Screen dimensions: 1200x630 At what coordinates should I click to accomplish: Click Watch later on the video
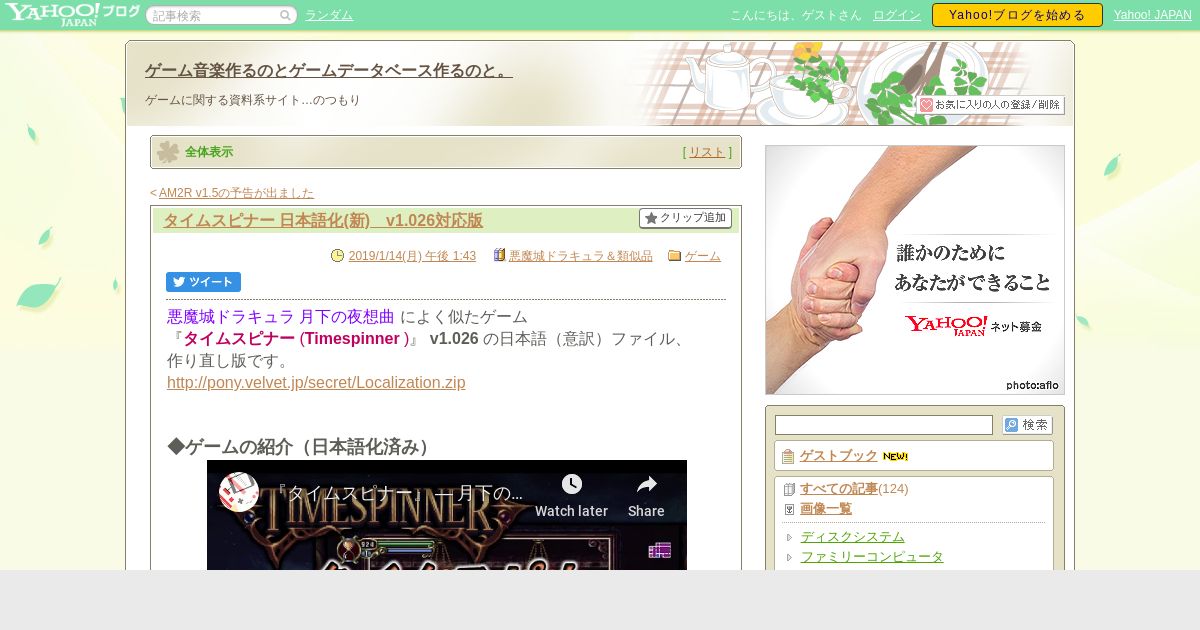tap(571, 496)
